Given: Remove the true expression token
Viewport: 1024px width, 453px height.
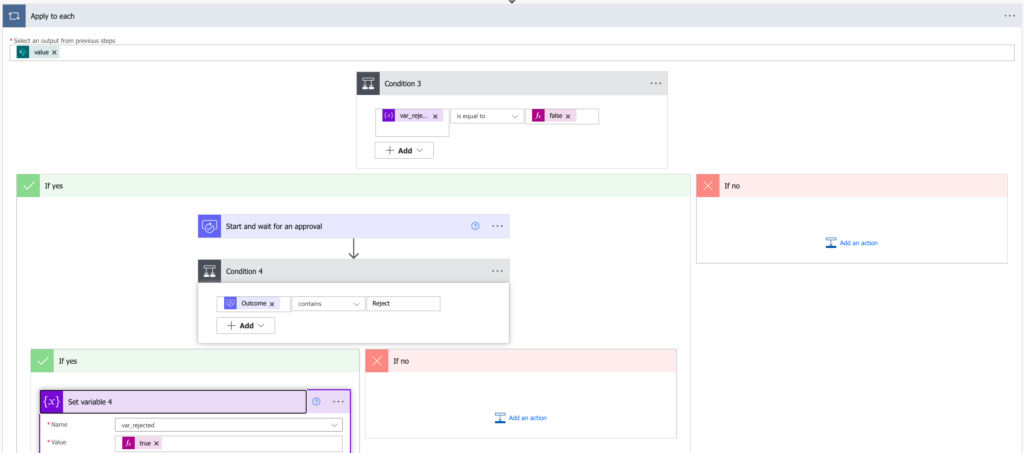Looking at the screenshot, I should 156,444.
